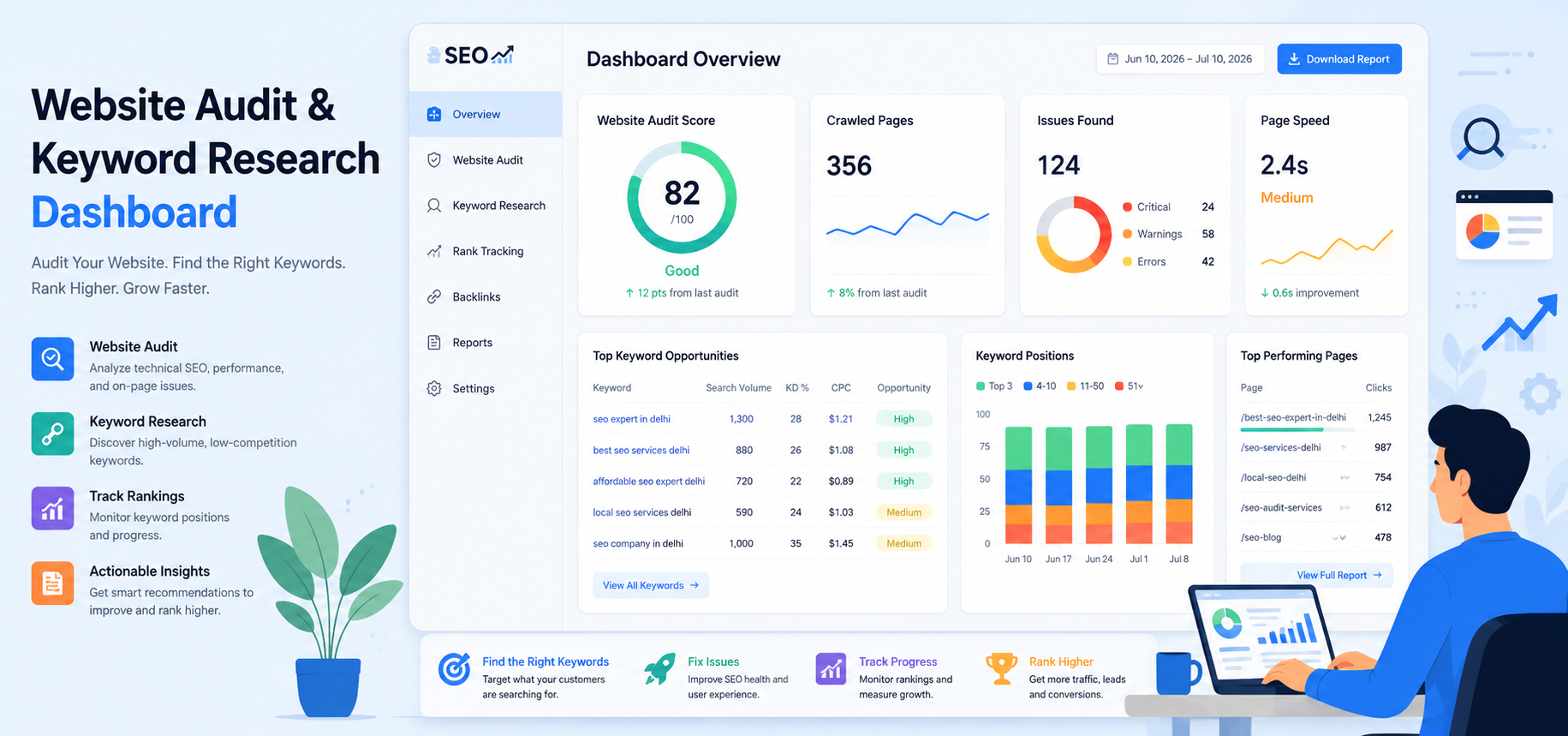Click the Reports document icon
The width and height of the screenshot is (1568, 736).
tap(434, 343)
